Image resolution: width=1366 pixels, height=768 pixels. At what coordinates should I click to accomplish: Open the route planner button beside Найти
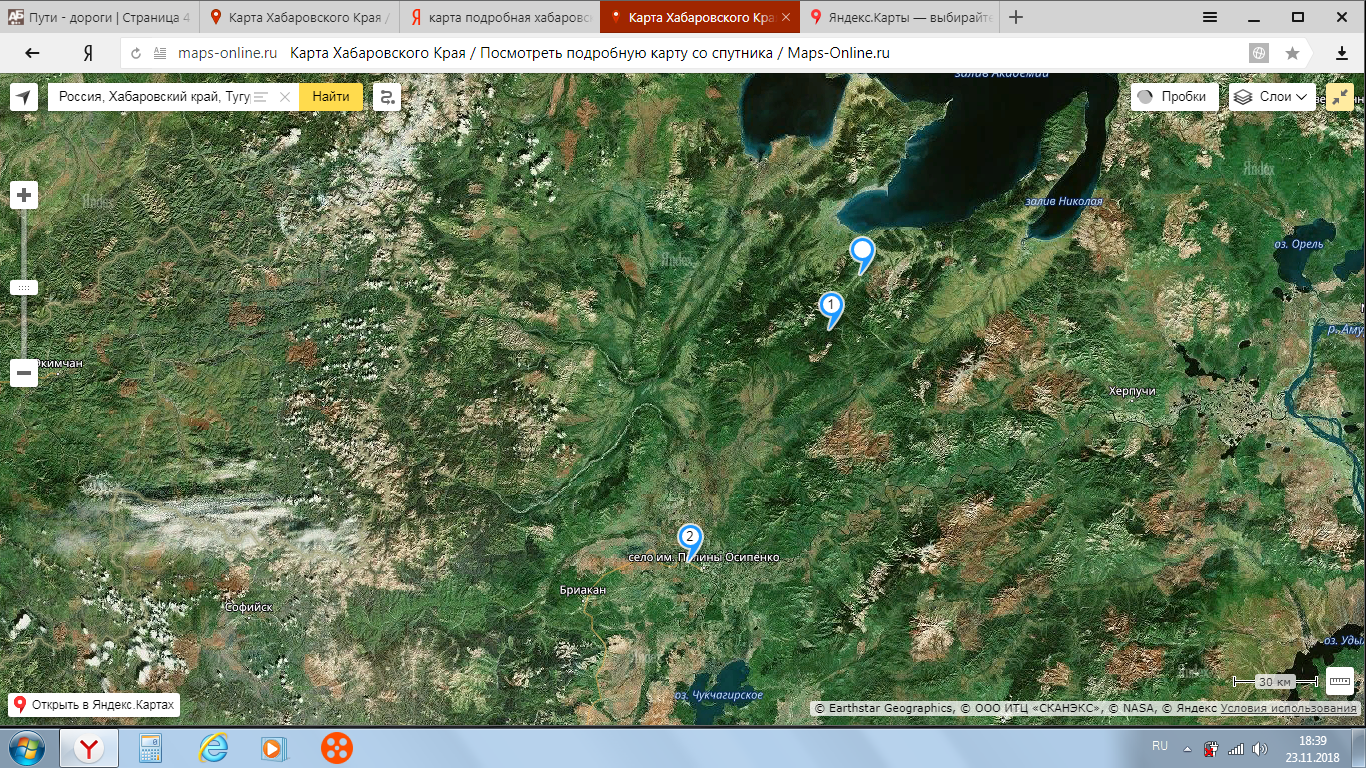pyautogui.click(x=386, y=97)
